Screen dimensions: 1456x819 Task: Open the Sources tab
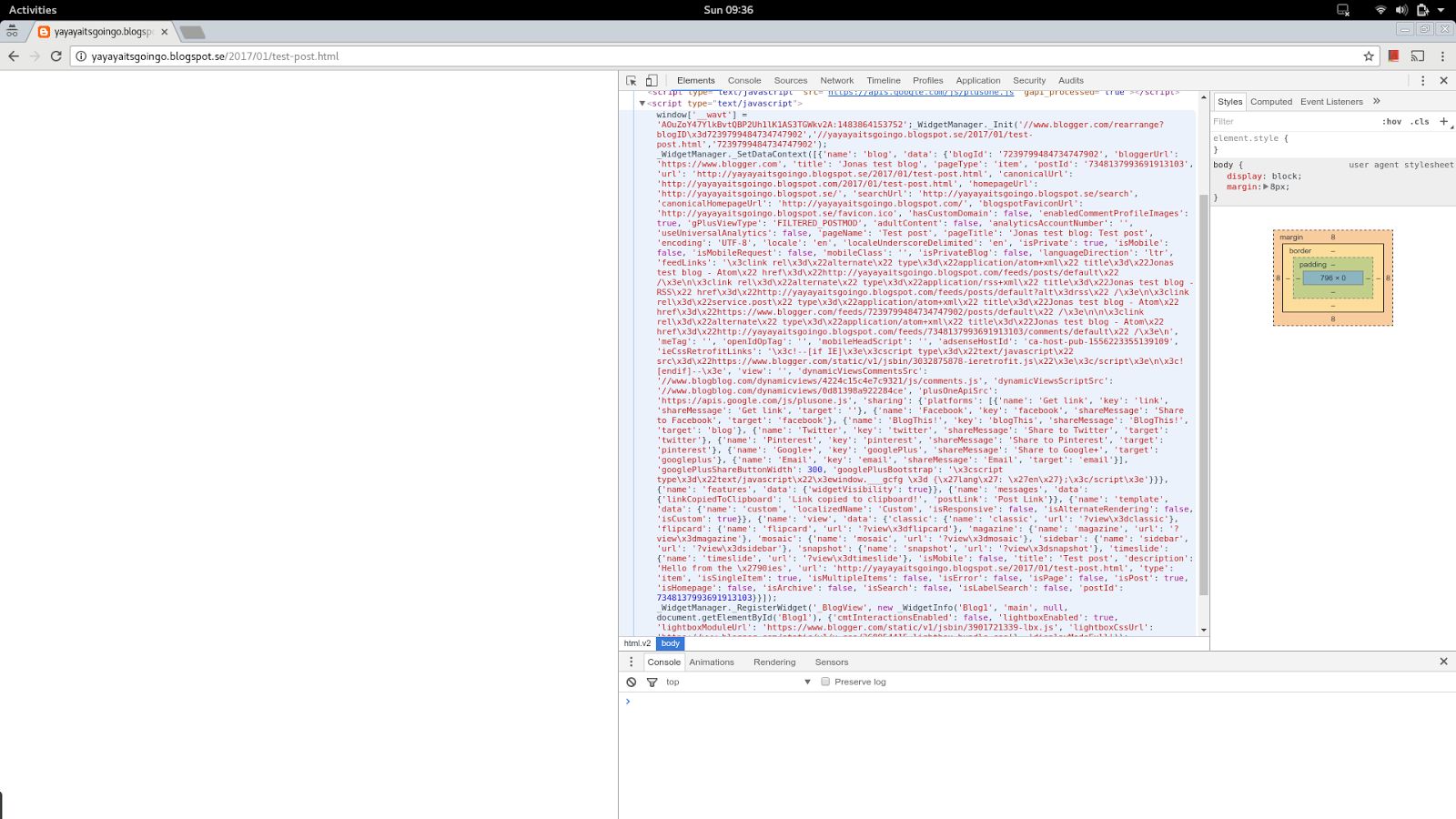click(x=790, y=80)
